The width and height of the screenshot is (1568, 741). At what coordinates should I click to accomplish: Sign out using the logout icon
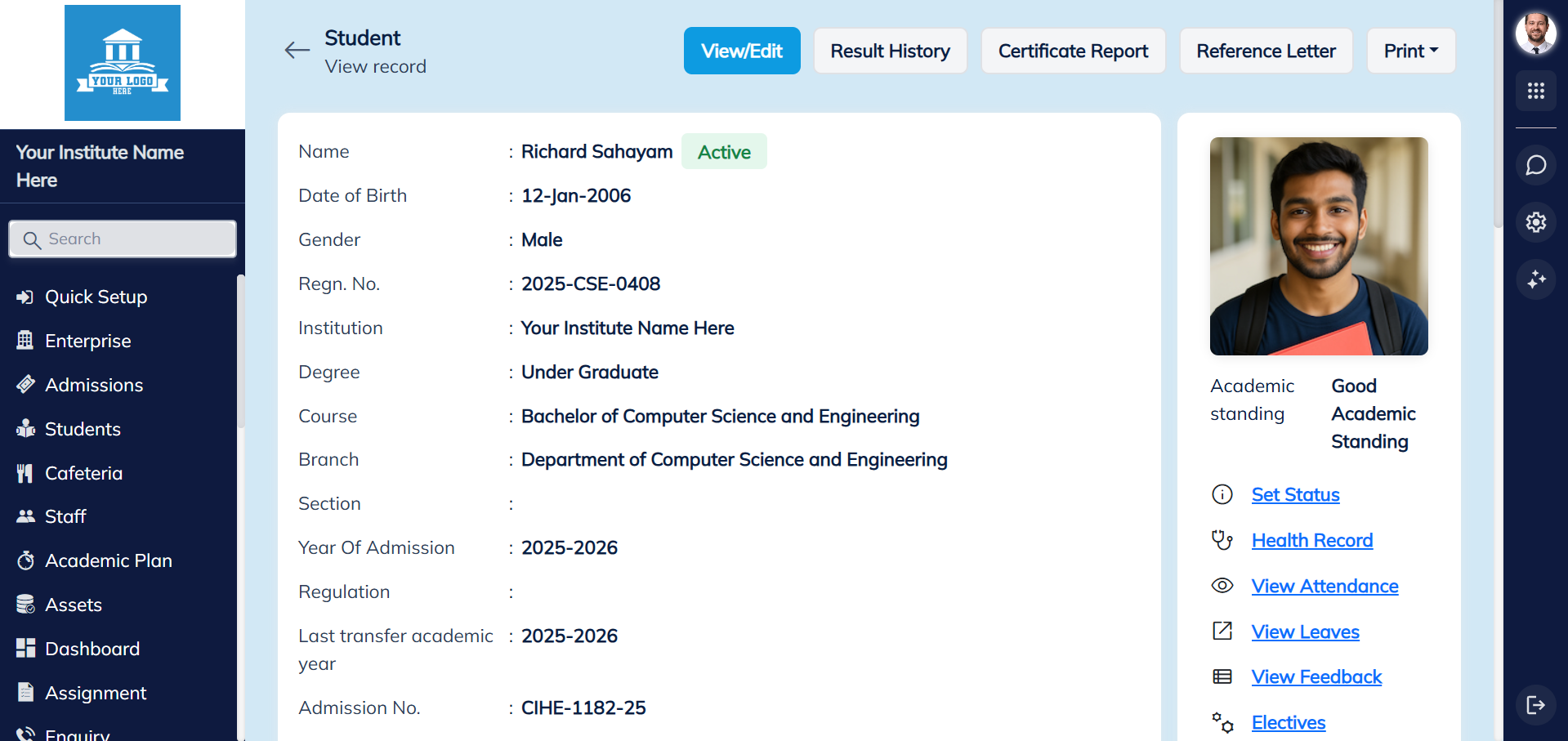pos(1536,705)
